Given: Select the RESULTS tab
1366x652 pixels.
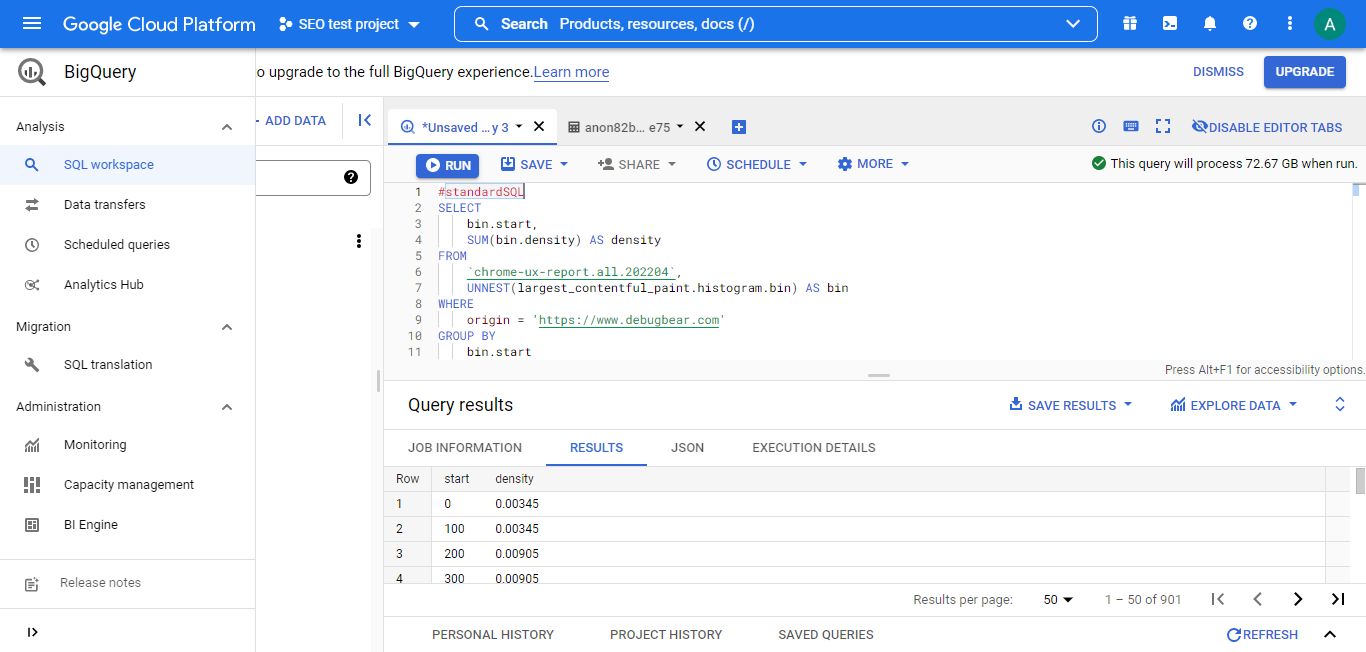Looking at the screenshot, I should (596, 448).
